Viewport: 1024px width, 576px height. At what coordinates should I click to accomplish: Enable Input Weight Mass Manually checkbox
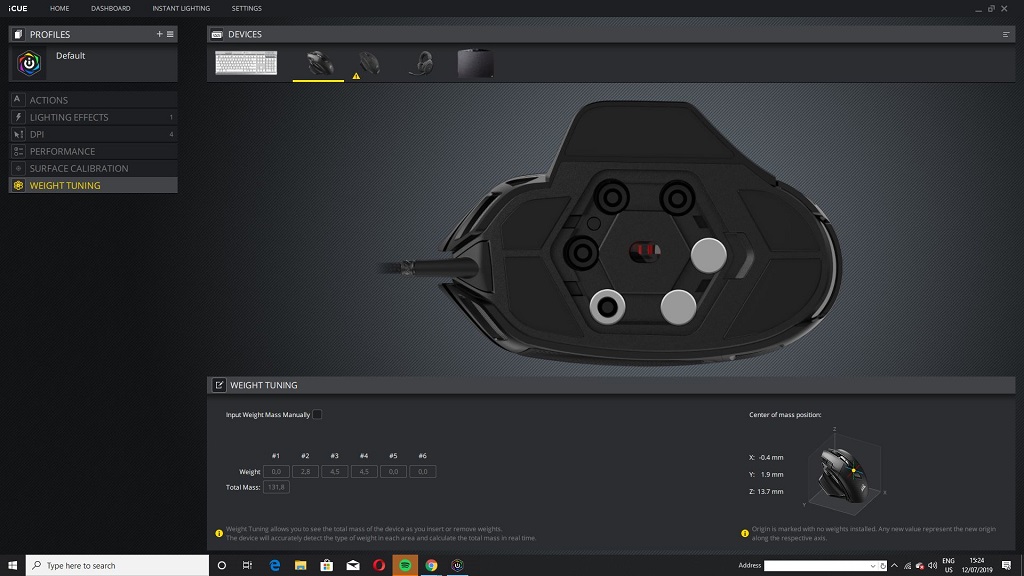pyautogui.click(x=317, y=414)
